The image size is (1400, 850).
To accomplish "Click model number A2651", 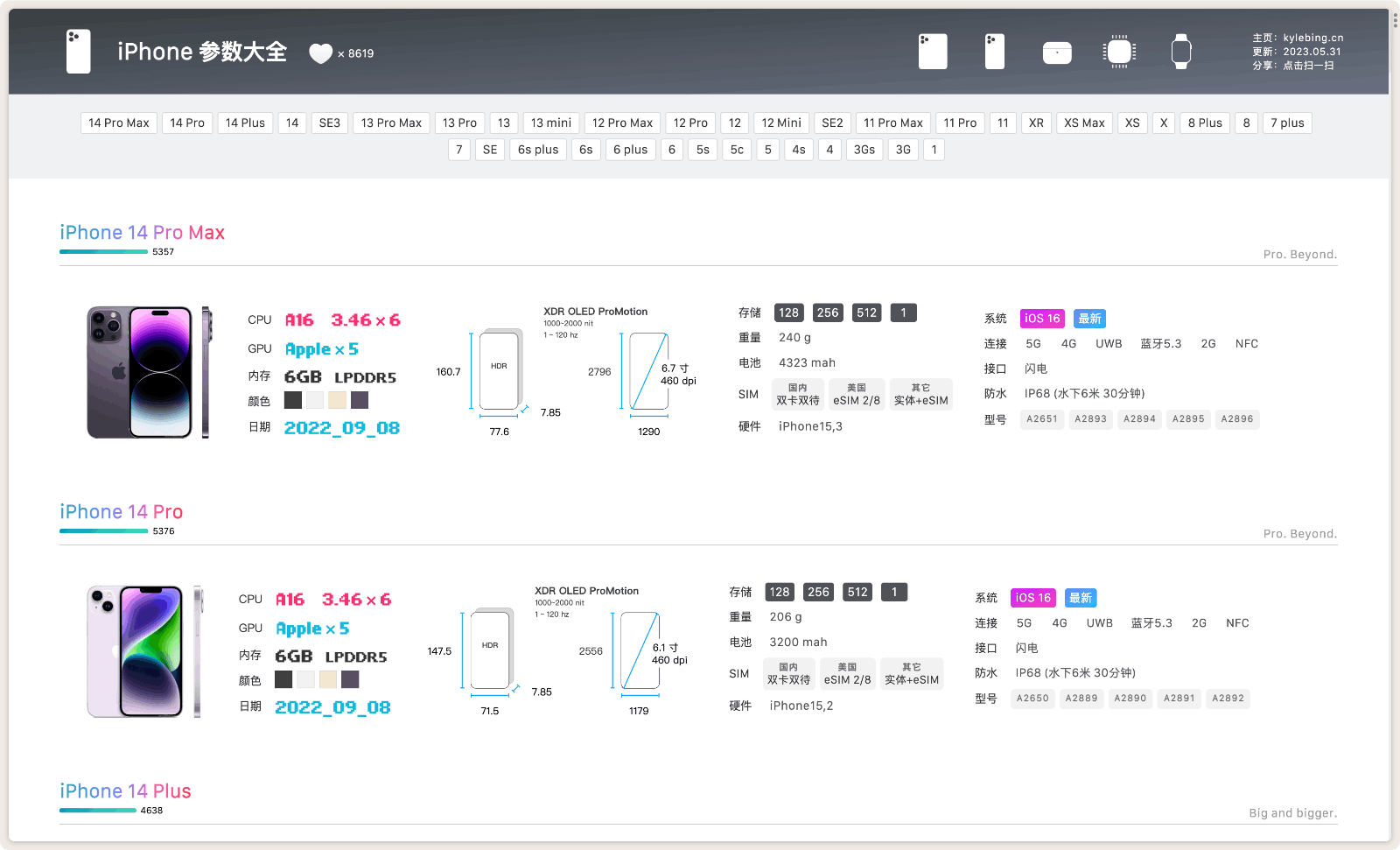I will [x=1042, y=418].
